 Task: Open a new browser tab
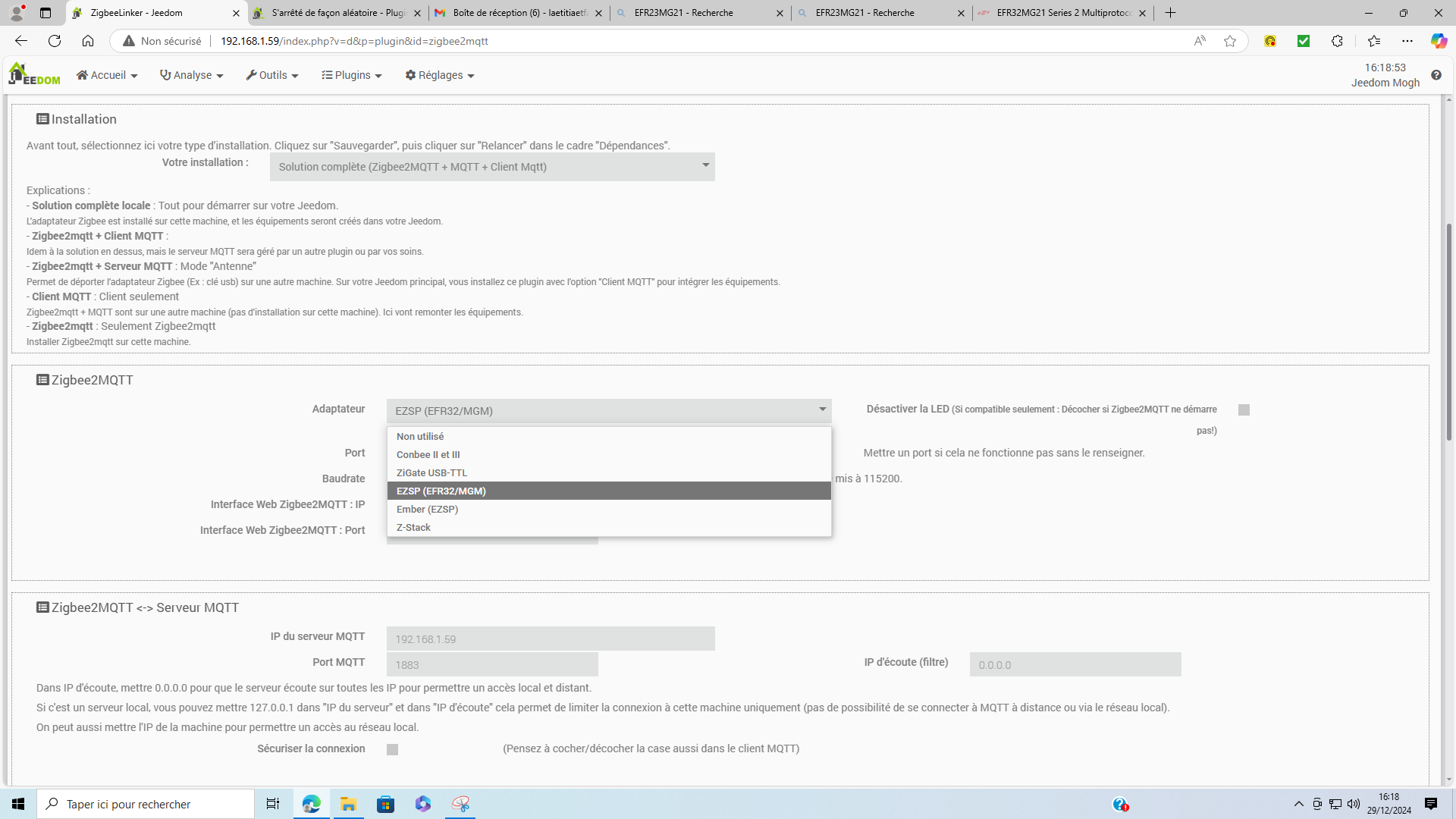(1171, 13)
